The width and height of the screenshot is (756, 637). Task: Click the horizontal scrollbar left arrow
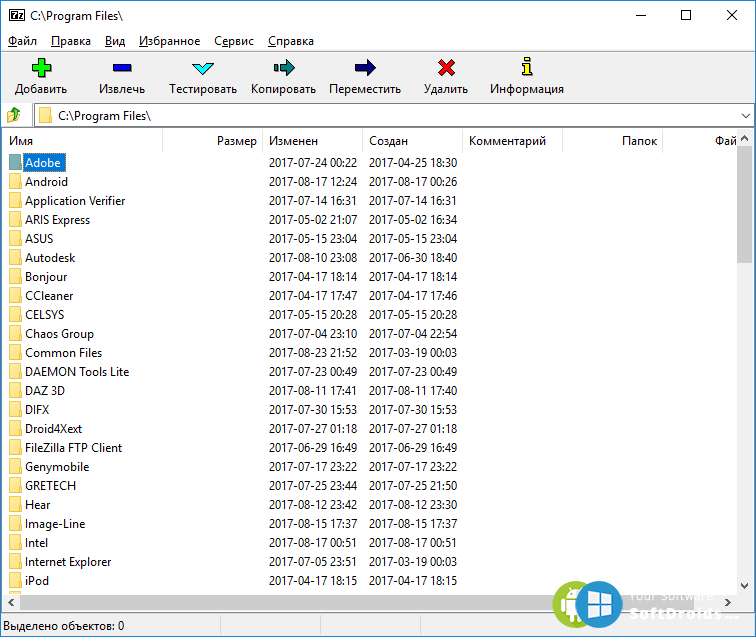11,602
